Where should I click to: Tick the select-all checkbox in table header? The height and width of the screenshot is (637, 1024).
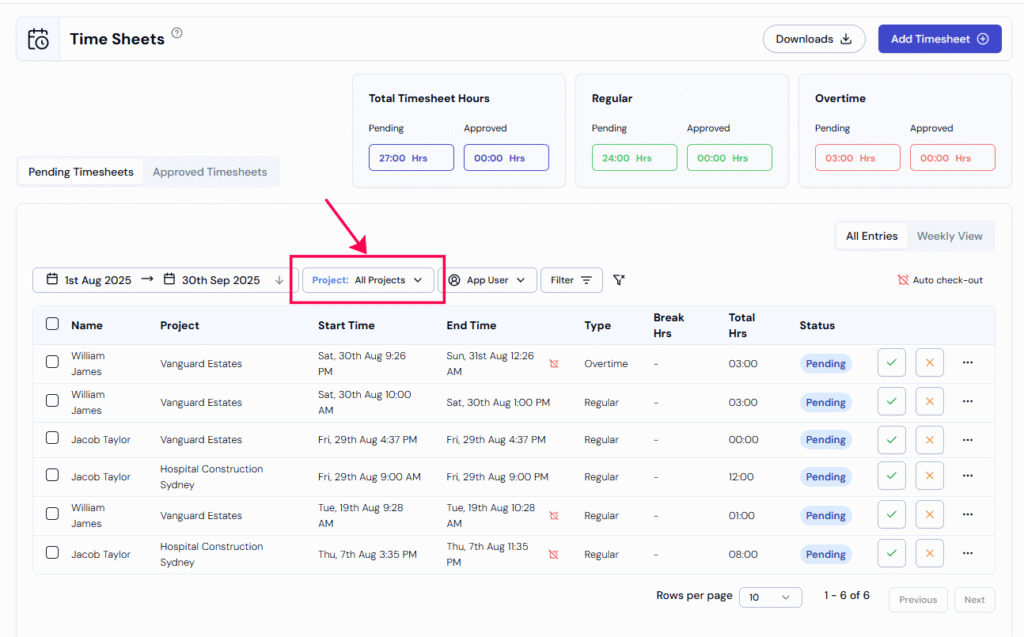pos(52,324)
